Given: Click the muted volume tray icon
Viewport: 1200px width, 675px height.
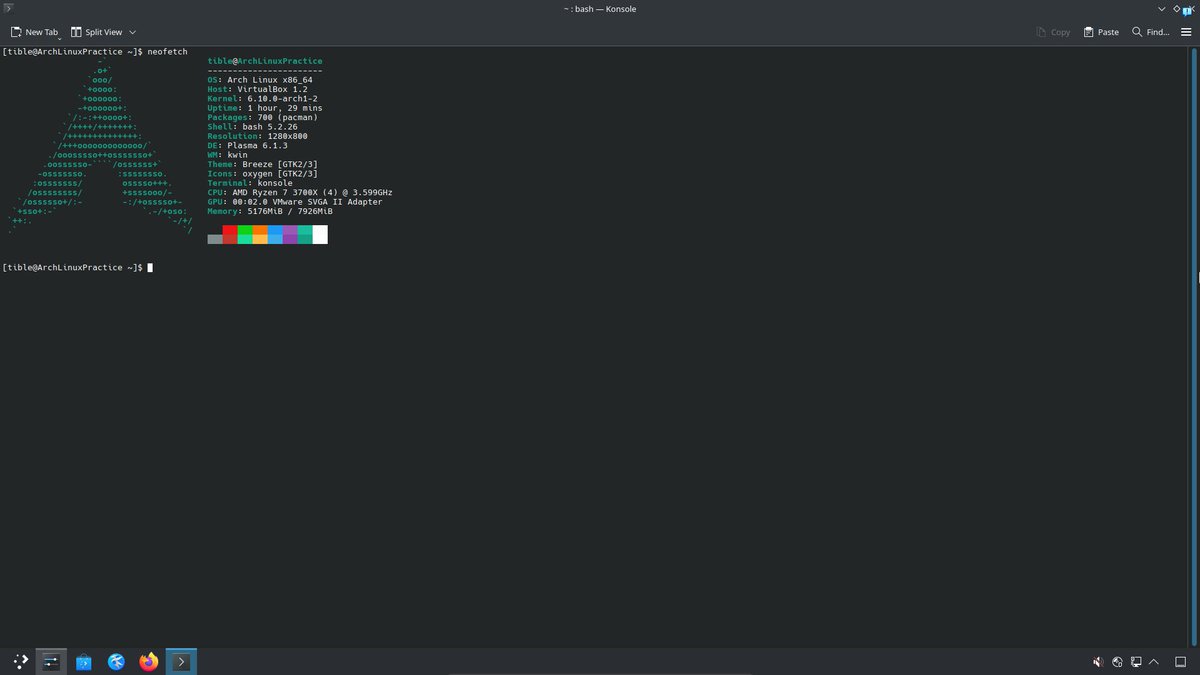Looking at the screenshot, I should 1097,662.
